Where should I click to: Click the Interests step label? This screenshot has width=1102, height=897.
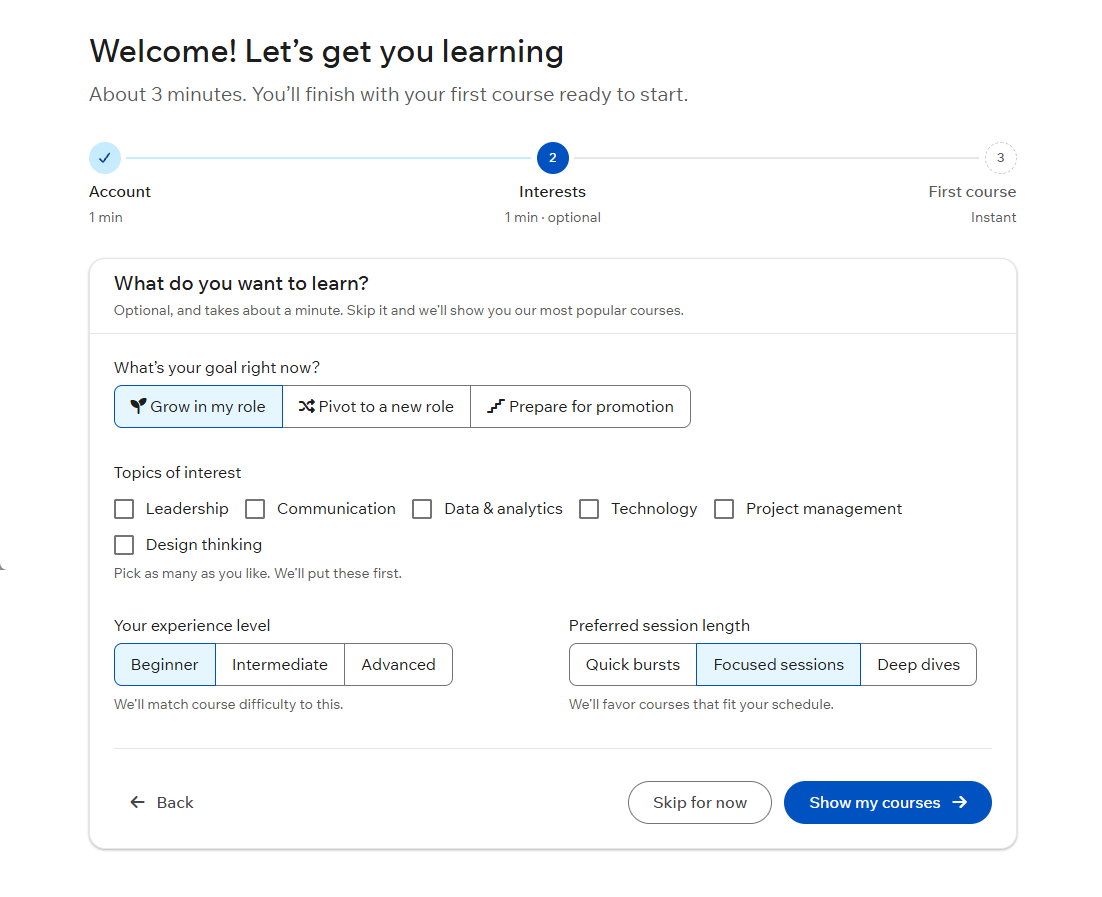point(552,192)
